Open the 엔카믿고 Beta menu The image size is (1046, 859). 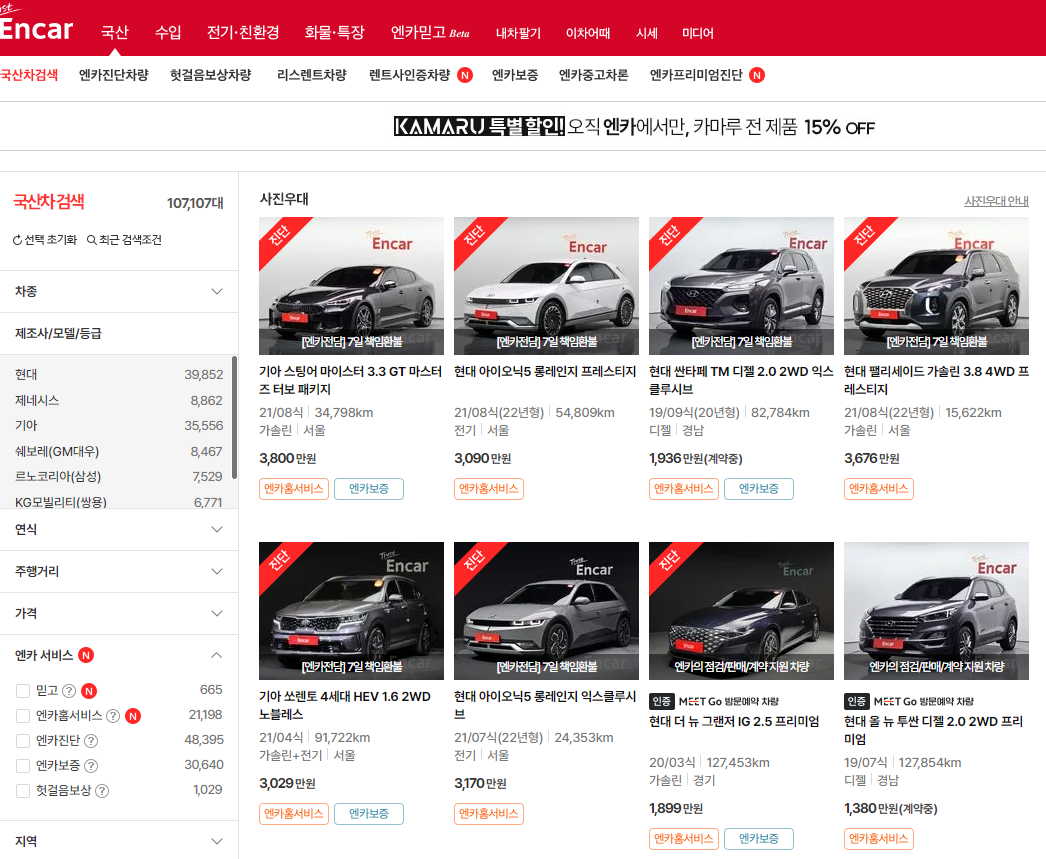[430, 32]
